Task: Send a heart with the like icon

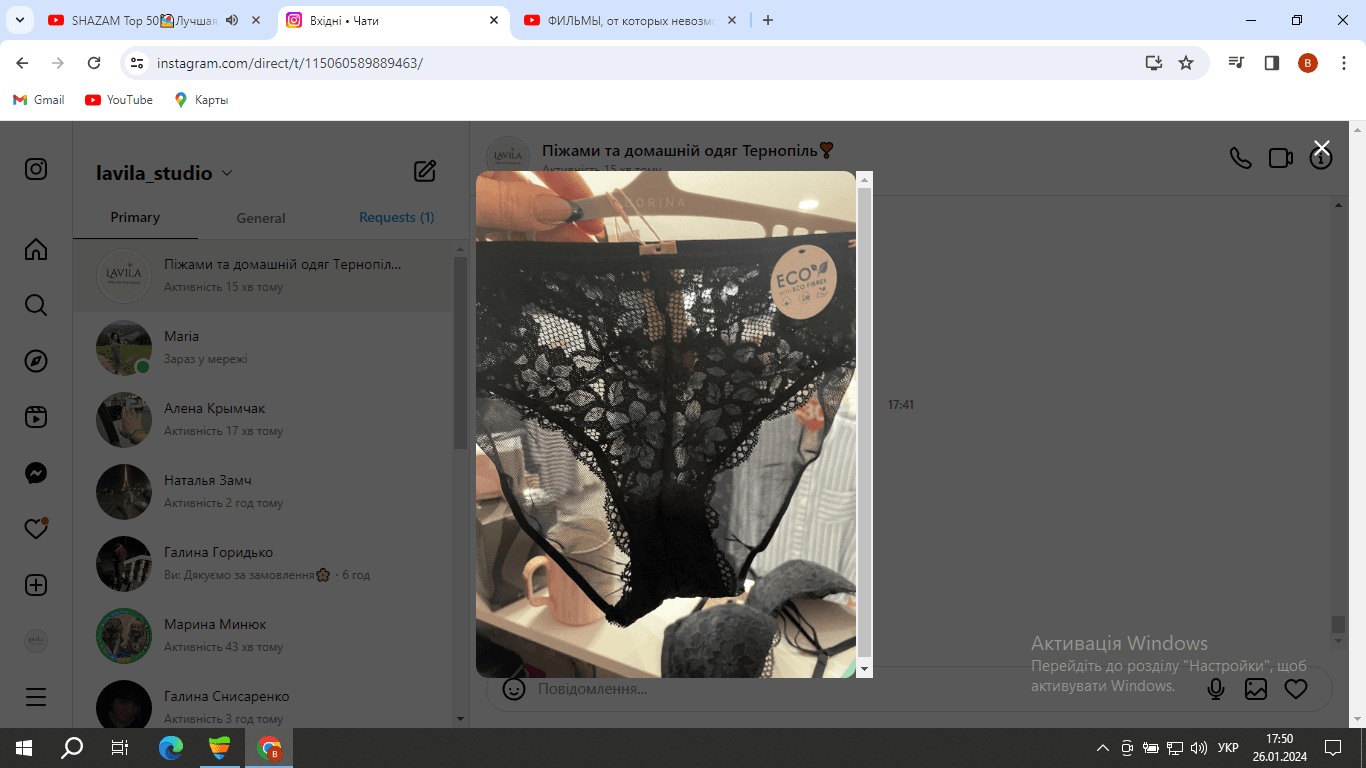Action: 1296,689
